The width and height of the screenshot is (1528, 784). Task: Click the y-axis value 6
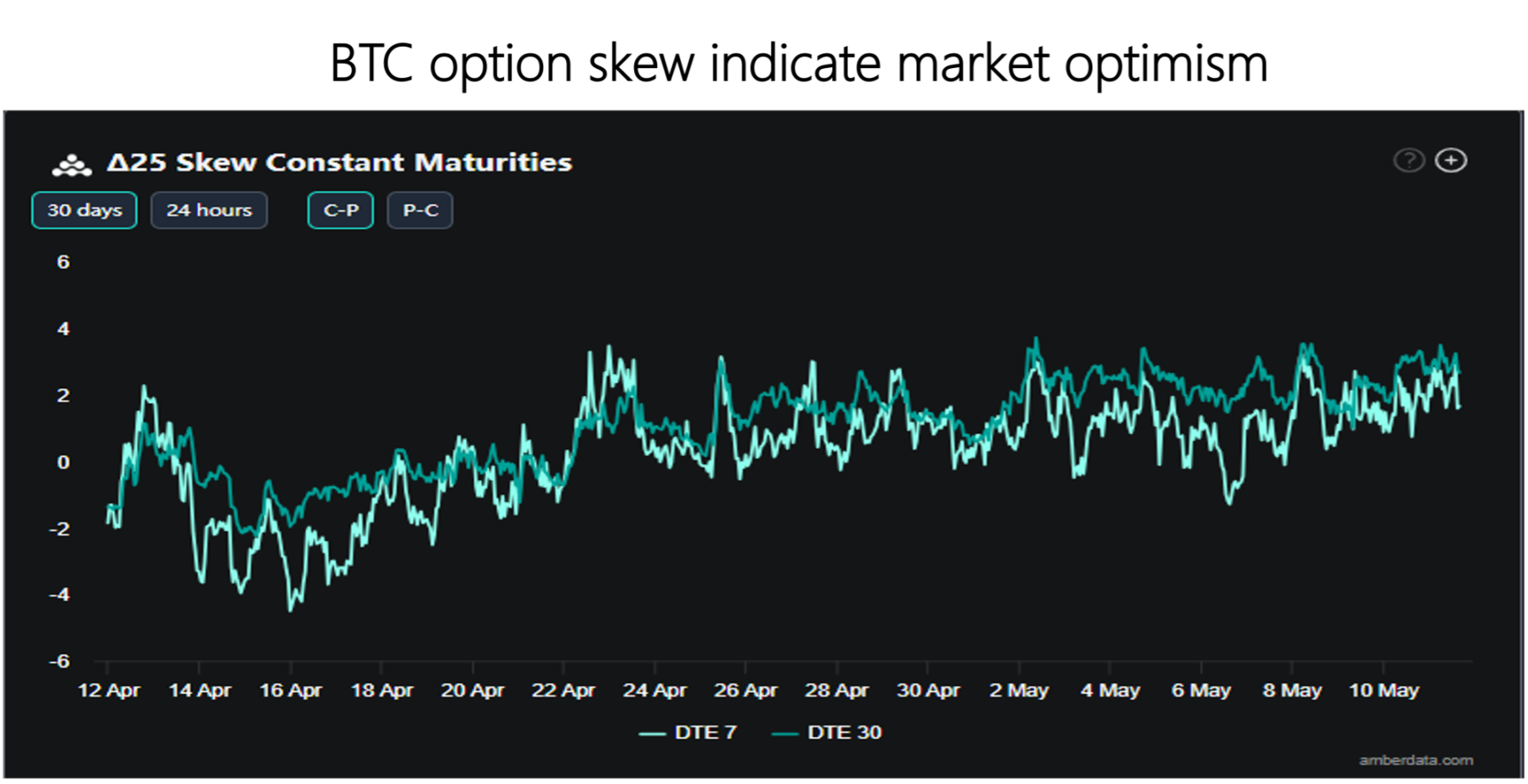pyautogui.click(x=63, y=262)
